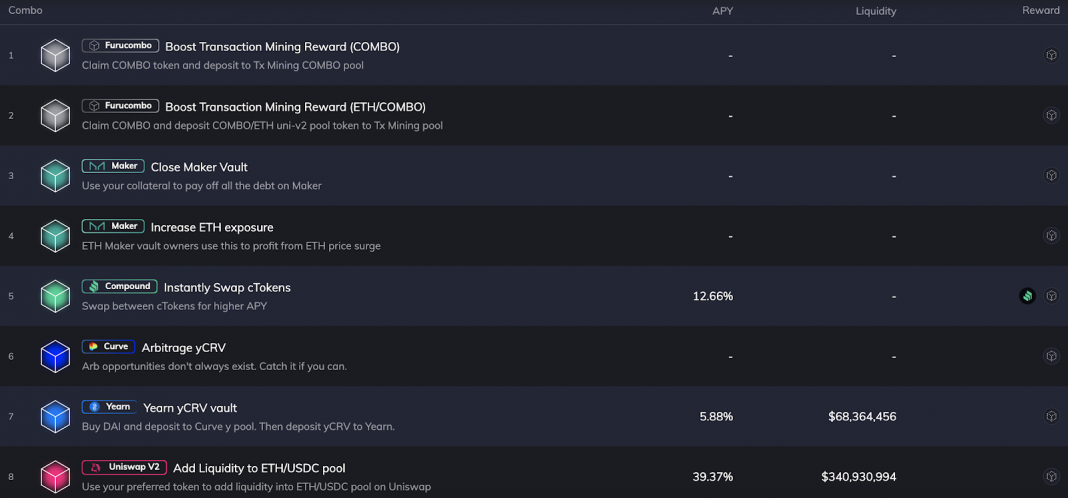Click the gray cube icon for Boost Transaction Mining Reward (COMBO)
Viewport: 1068px width, 498px height.
tap(55, 55)
